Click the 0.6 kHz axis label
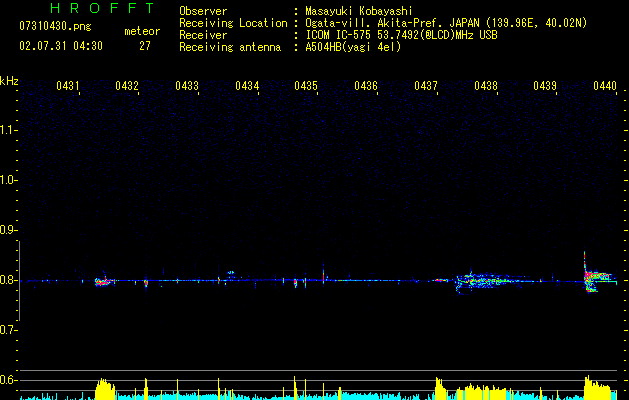This screenshot has height=400, width=629. pos(8,380)
